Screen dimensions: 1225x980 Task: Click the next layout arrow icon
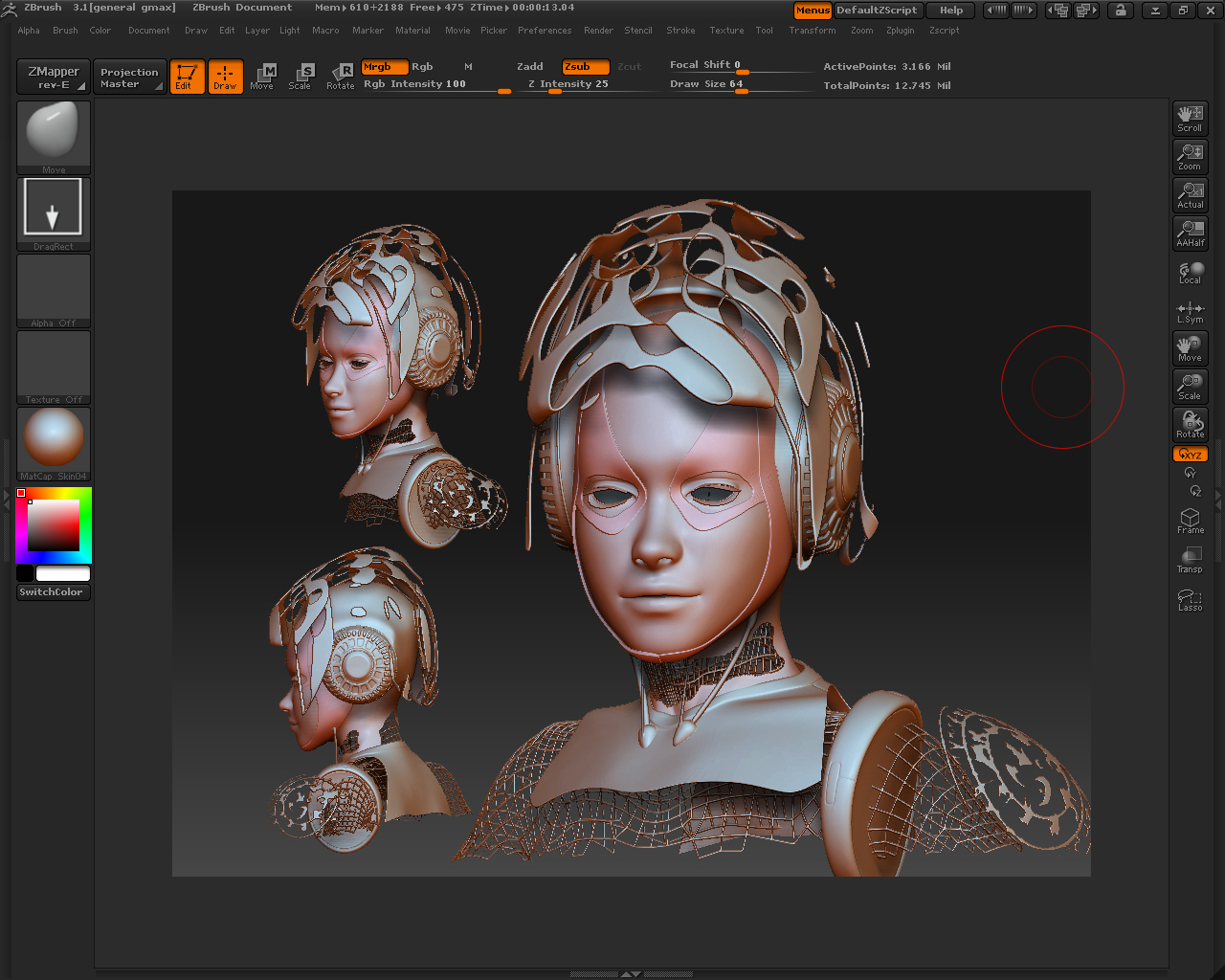[x=1023, y=11]
